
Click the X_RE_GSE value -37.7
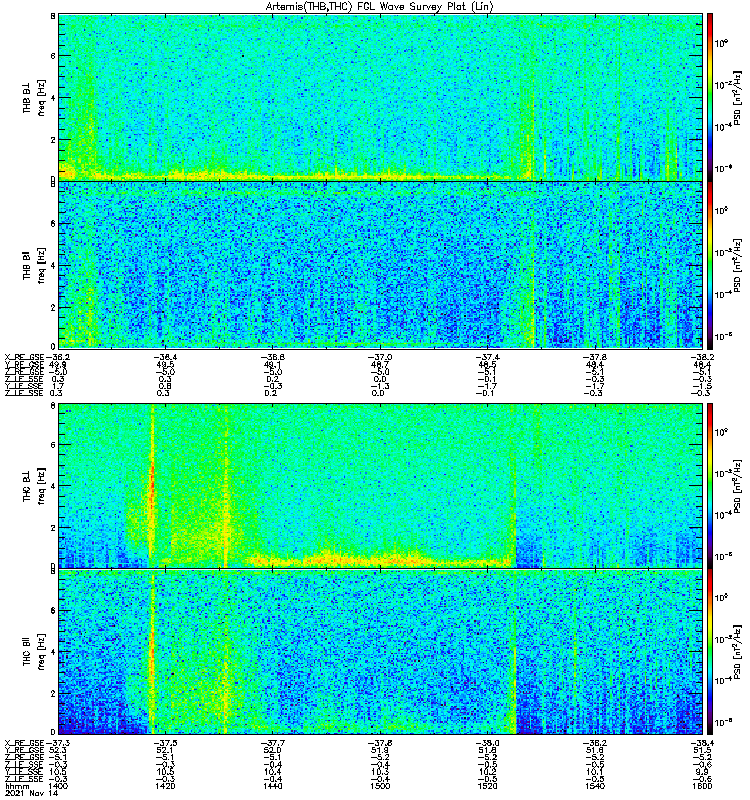[272, 743]
